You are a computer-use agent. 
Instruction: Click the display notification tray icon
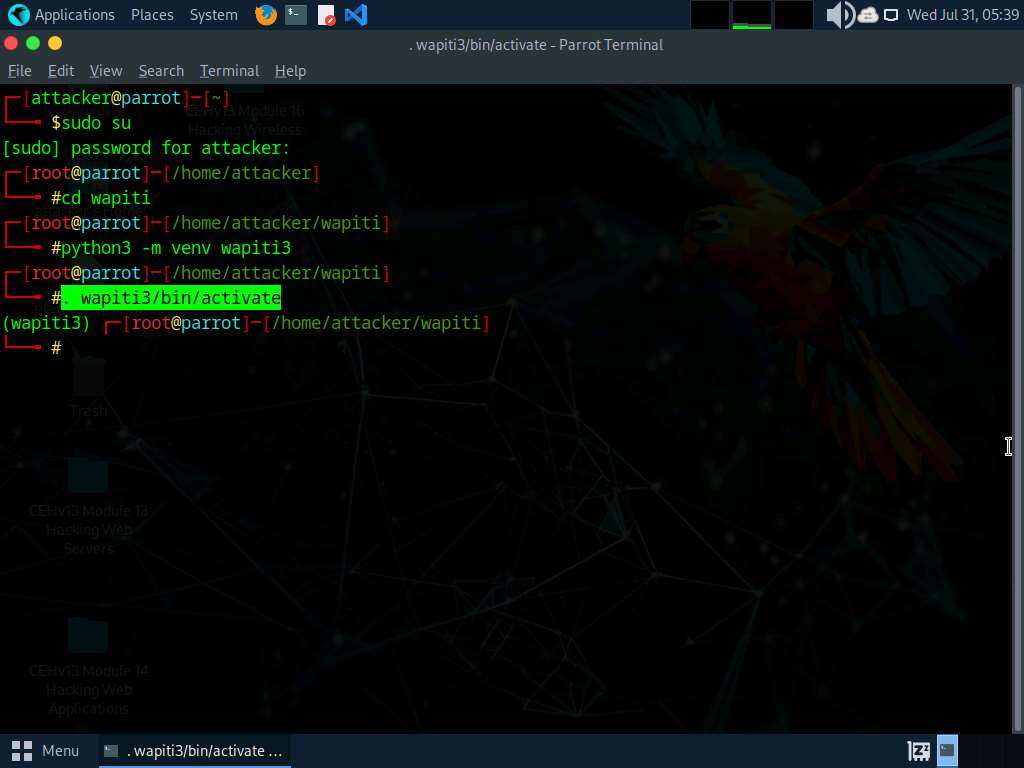tap(890, 15)
